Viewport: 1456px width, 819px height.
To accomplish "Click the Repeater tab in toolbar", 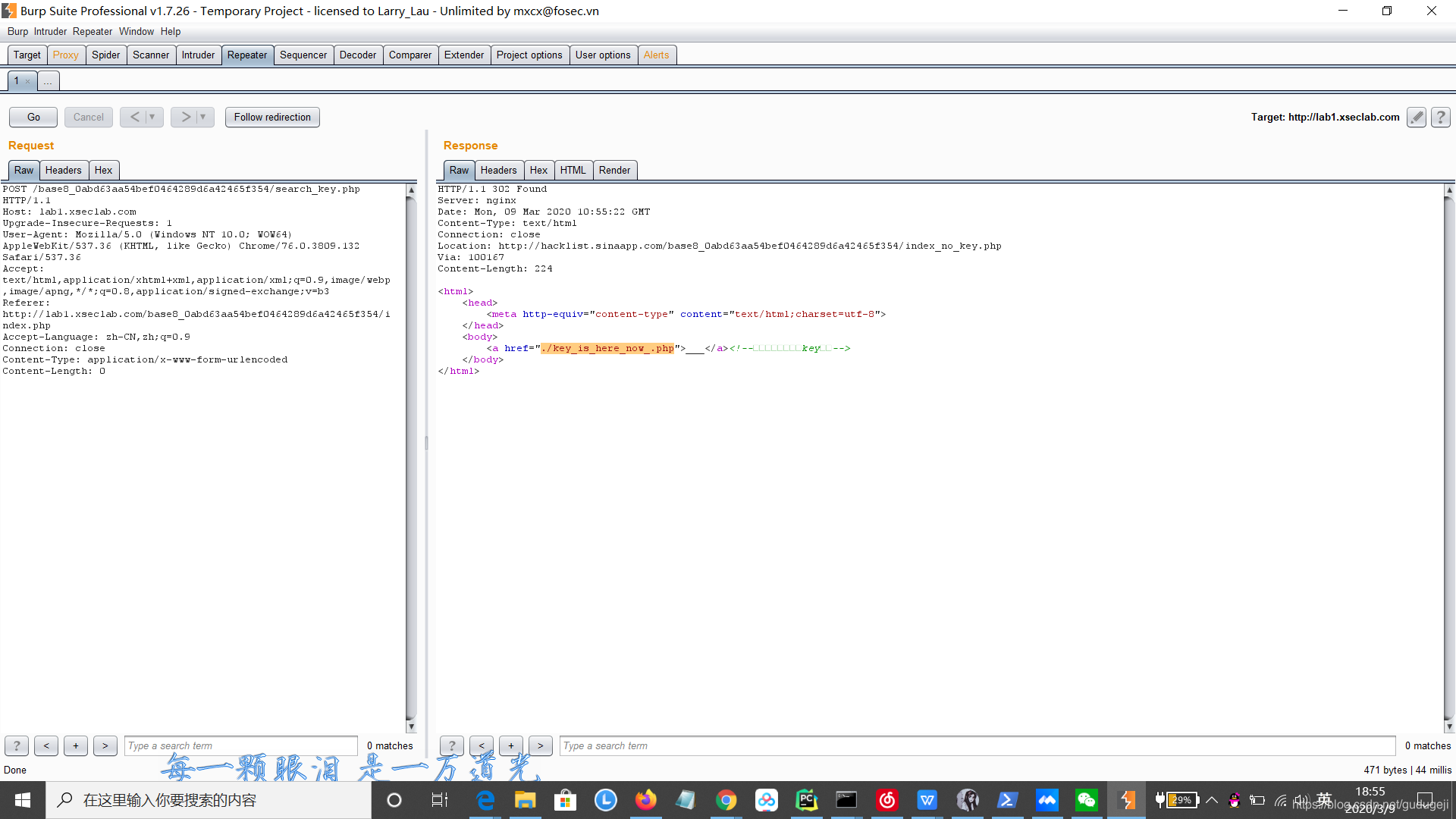I will click(x=246, y=54).
